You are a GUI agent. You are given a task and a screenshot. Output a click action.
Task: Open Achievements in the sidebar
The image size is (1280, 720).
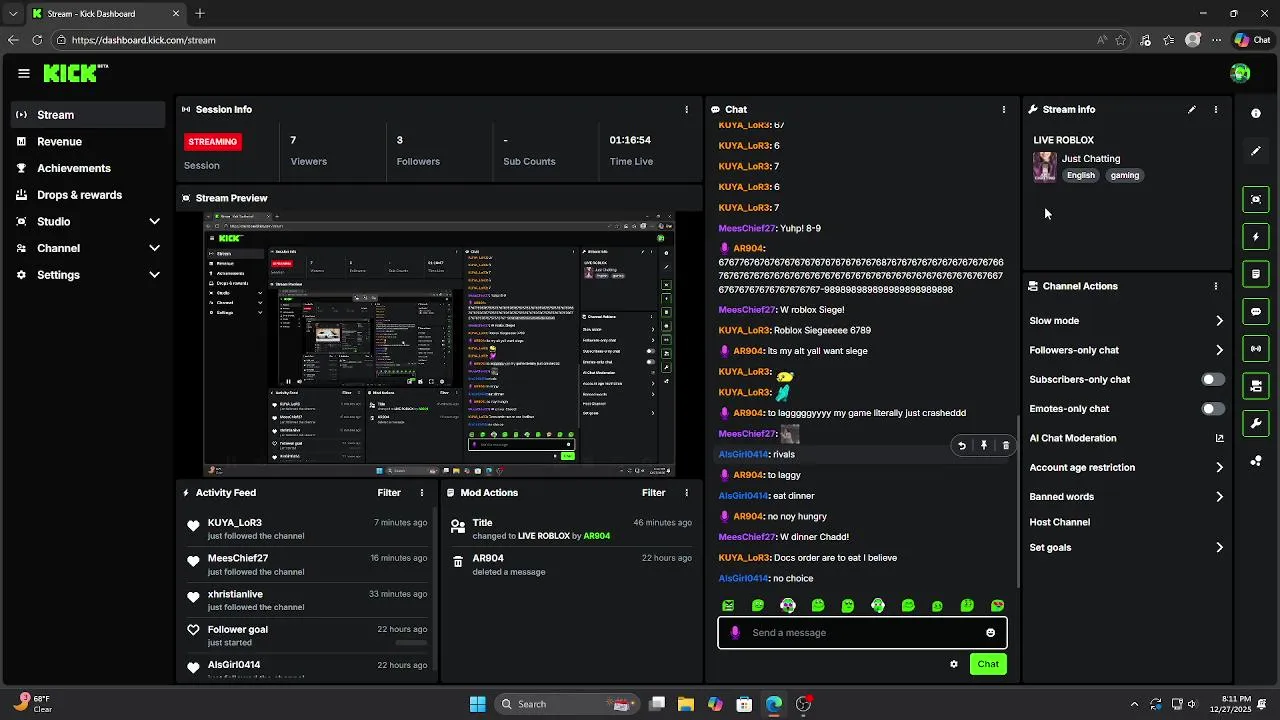pos(88,168)
